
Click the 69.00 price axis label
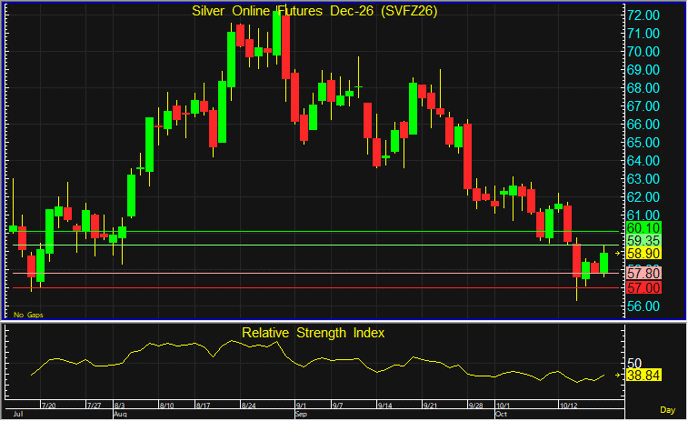(643, 70)
